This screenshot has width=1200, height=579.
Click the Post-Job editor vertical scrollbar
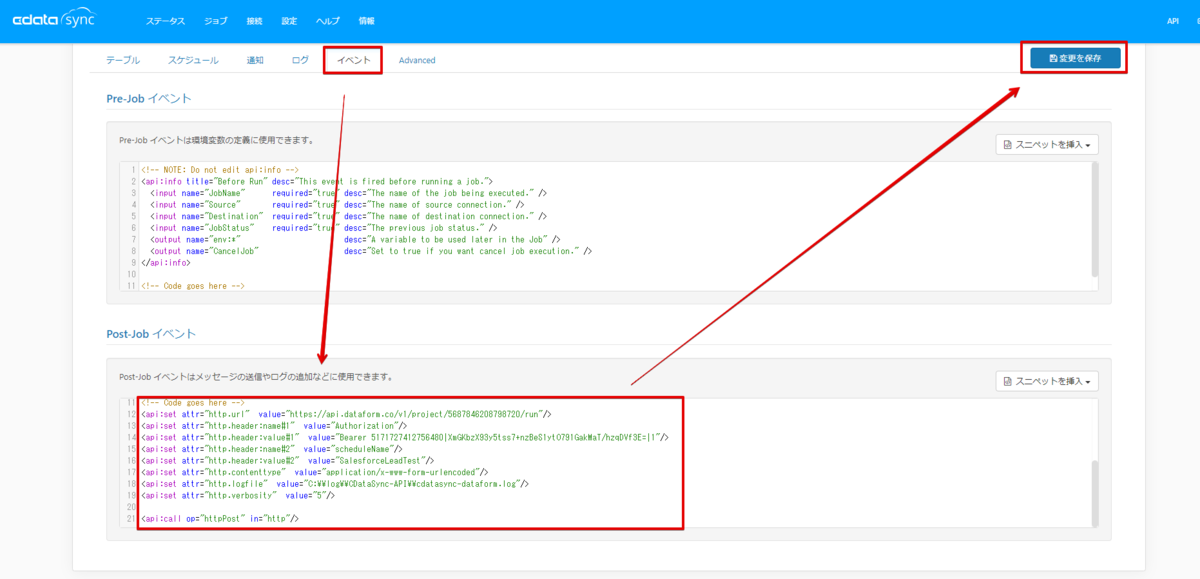click(x=1093, y=492)
